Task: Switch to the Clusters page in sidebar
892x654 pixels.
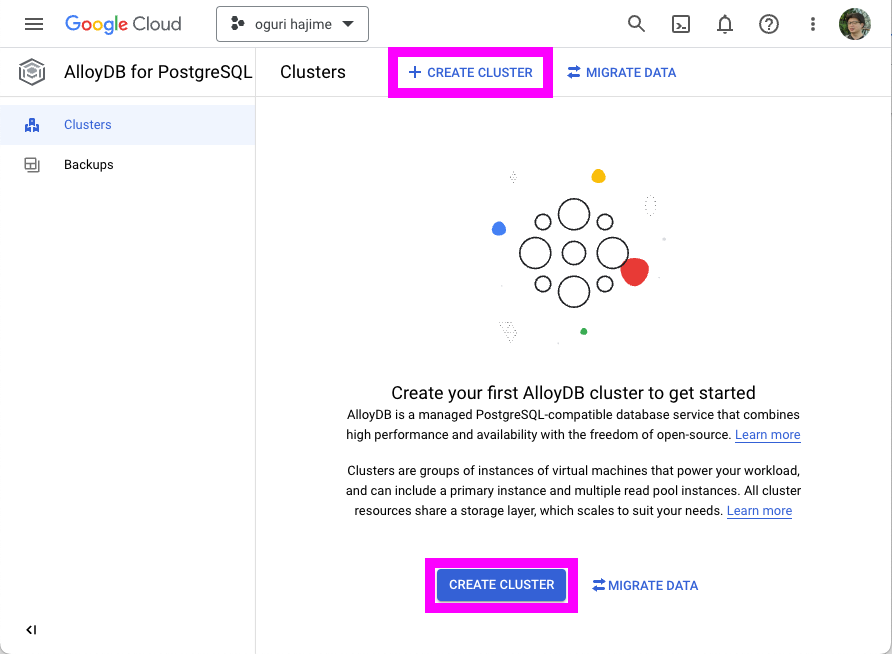Action: 87,124
